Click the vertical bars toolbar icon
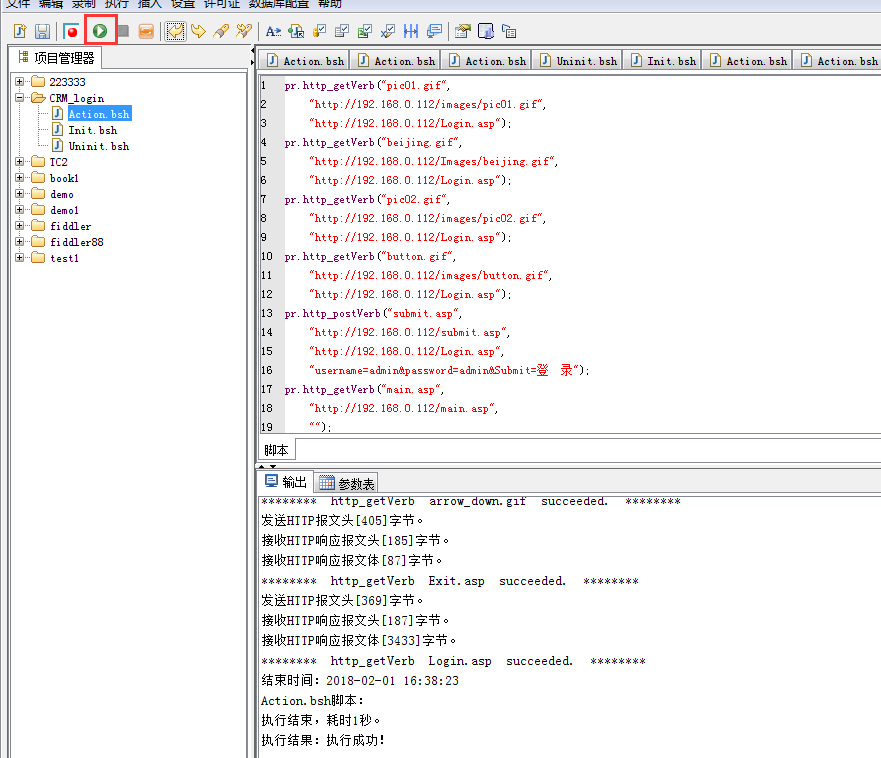This screenshot has height=758, width=881. (x=411, y=31)
